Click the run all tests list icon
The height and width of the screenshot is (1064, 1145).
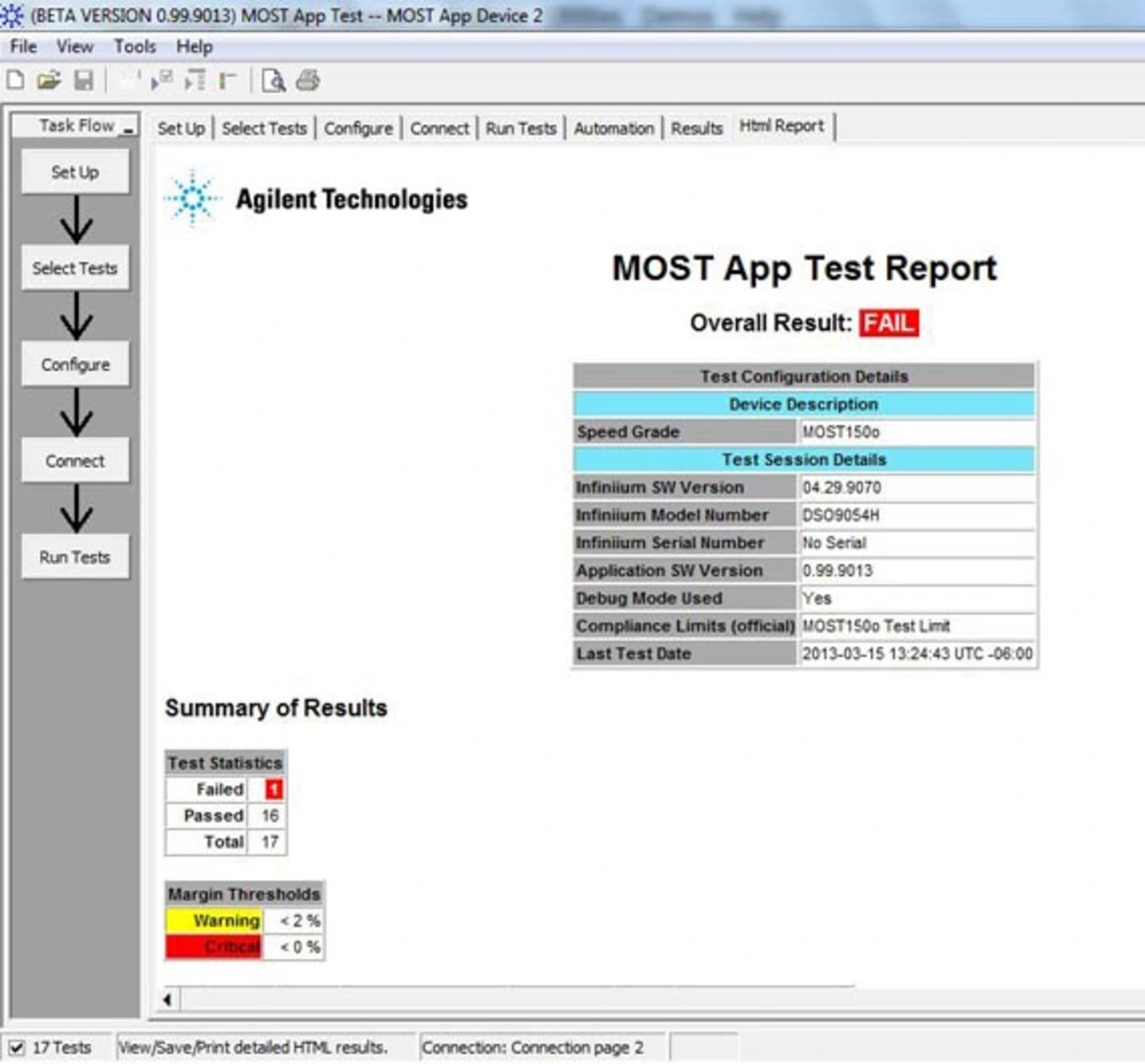click(x=195, y=80)
